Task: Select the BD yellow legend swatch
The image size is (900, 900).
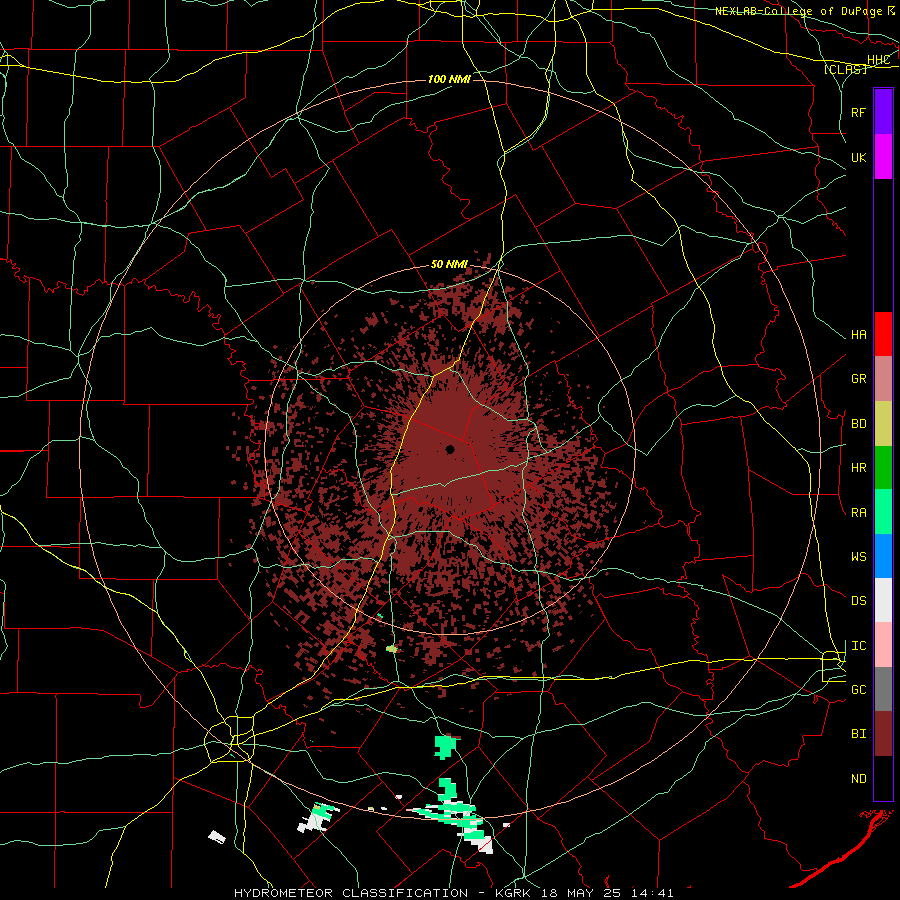Action: 883,424
